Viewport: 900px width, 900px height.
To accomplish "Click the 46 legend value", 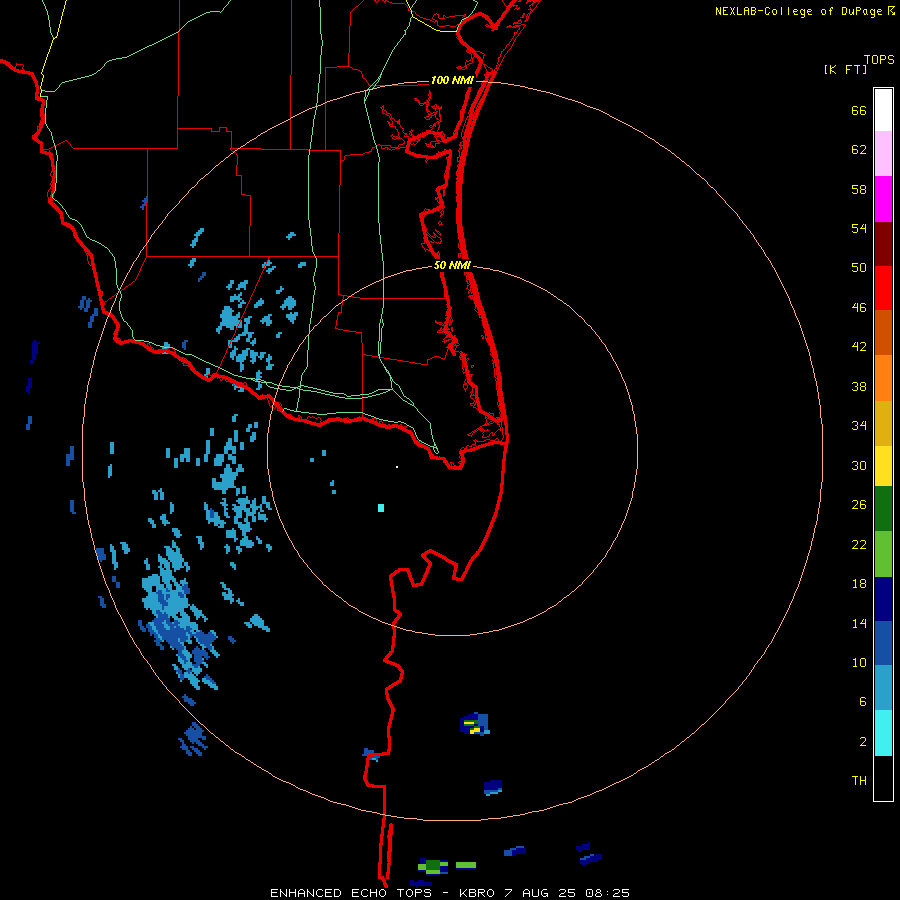I will point(859,307).
